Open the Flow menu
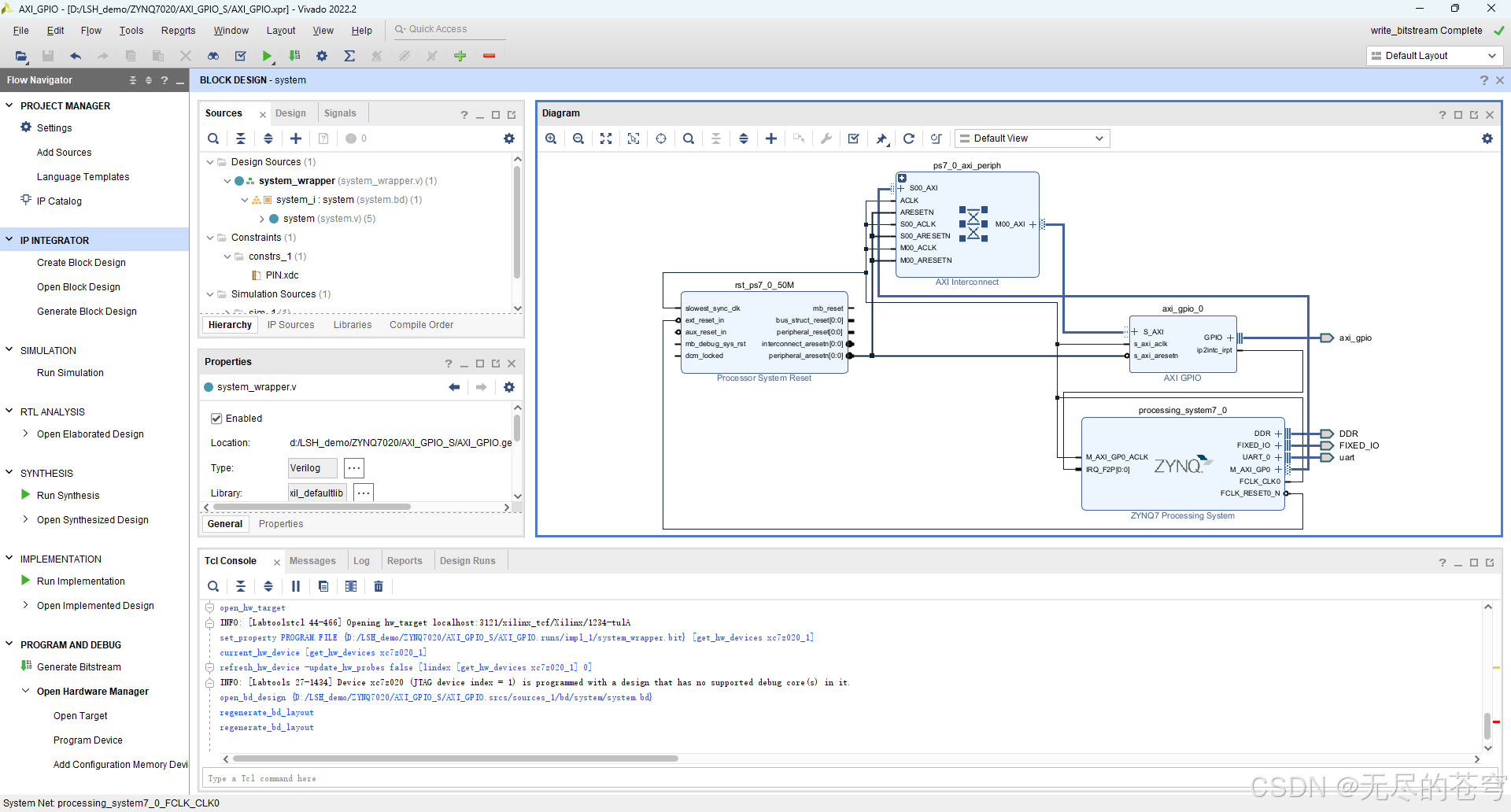The image size is (1511, 812). [x=91, y=31]
